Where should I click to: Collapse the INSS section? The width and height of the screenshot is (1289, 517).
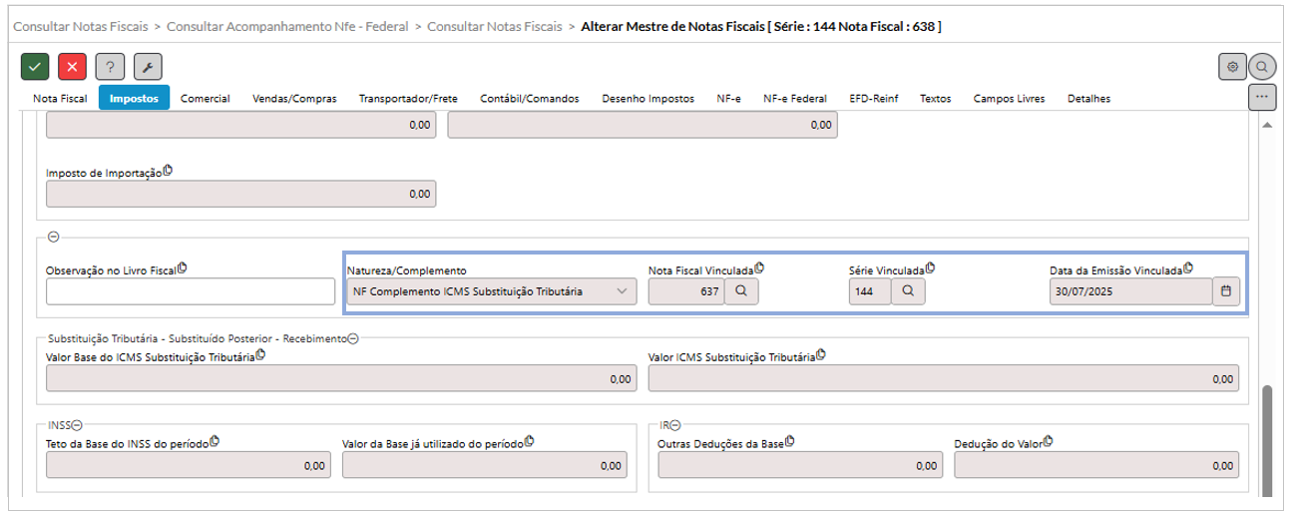77,425
